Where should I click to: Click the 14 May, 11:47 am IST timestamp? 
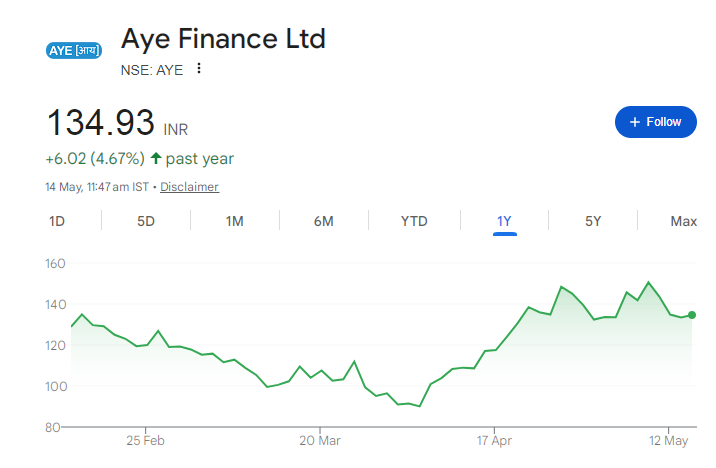(x=97, y=187)
